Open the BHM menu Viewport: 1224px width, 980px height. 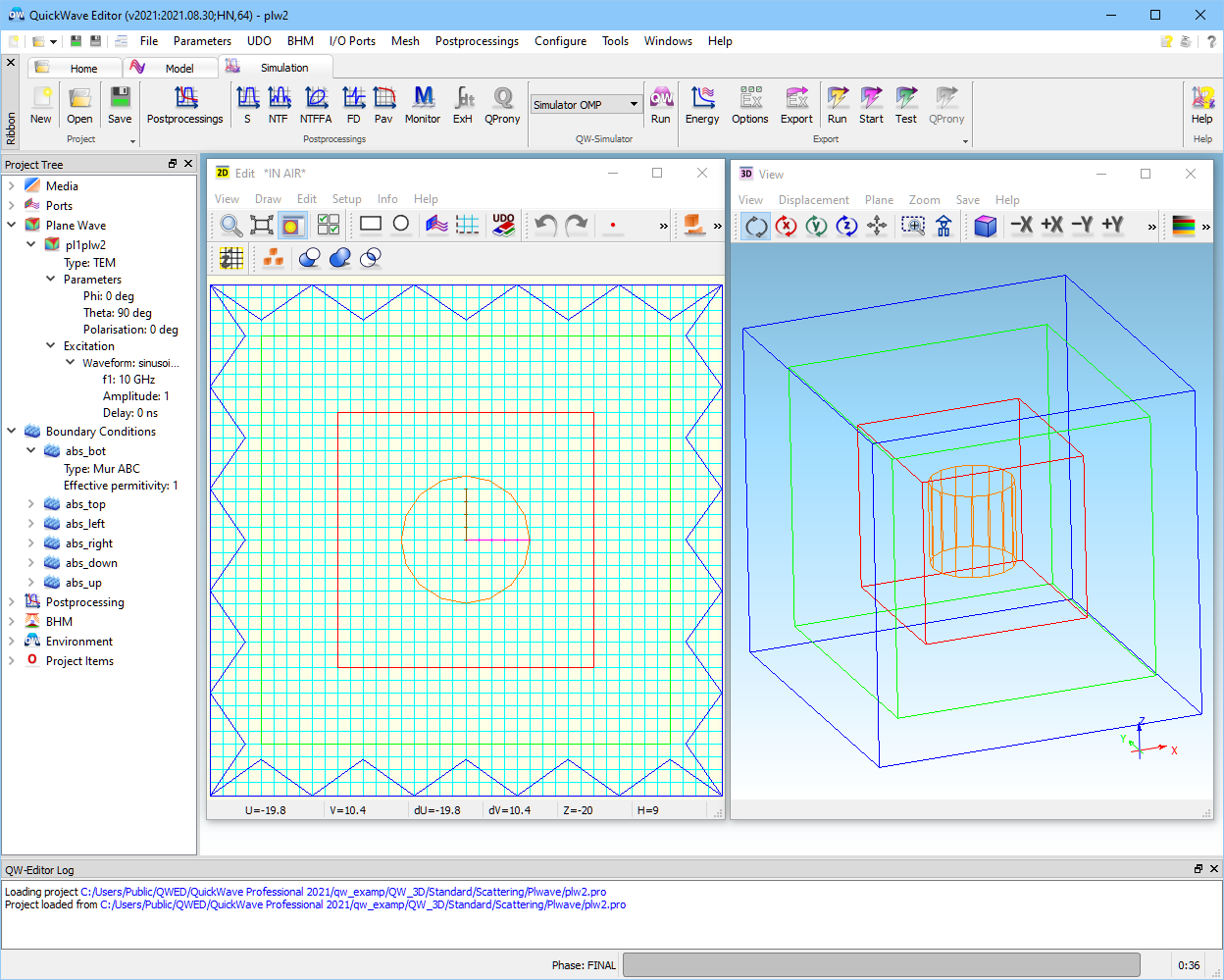tap(300, 41)
